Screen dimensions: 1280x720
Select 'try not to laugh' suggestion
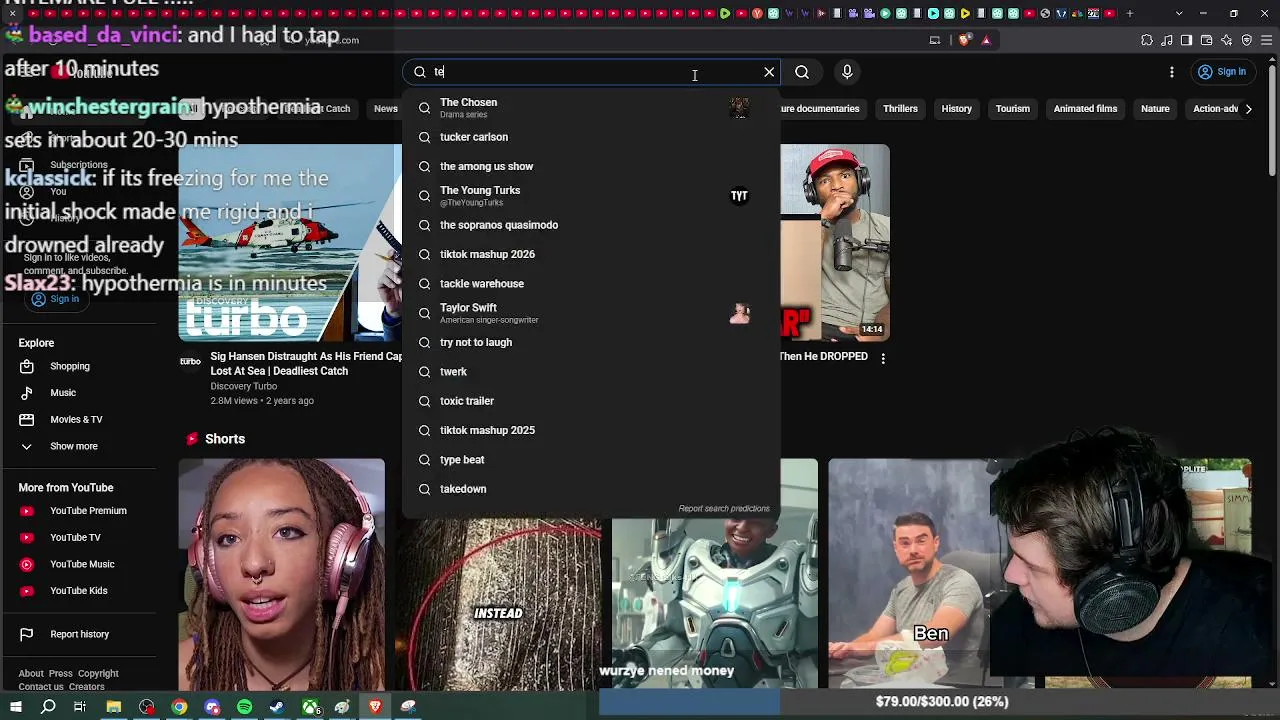(591, 342)
